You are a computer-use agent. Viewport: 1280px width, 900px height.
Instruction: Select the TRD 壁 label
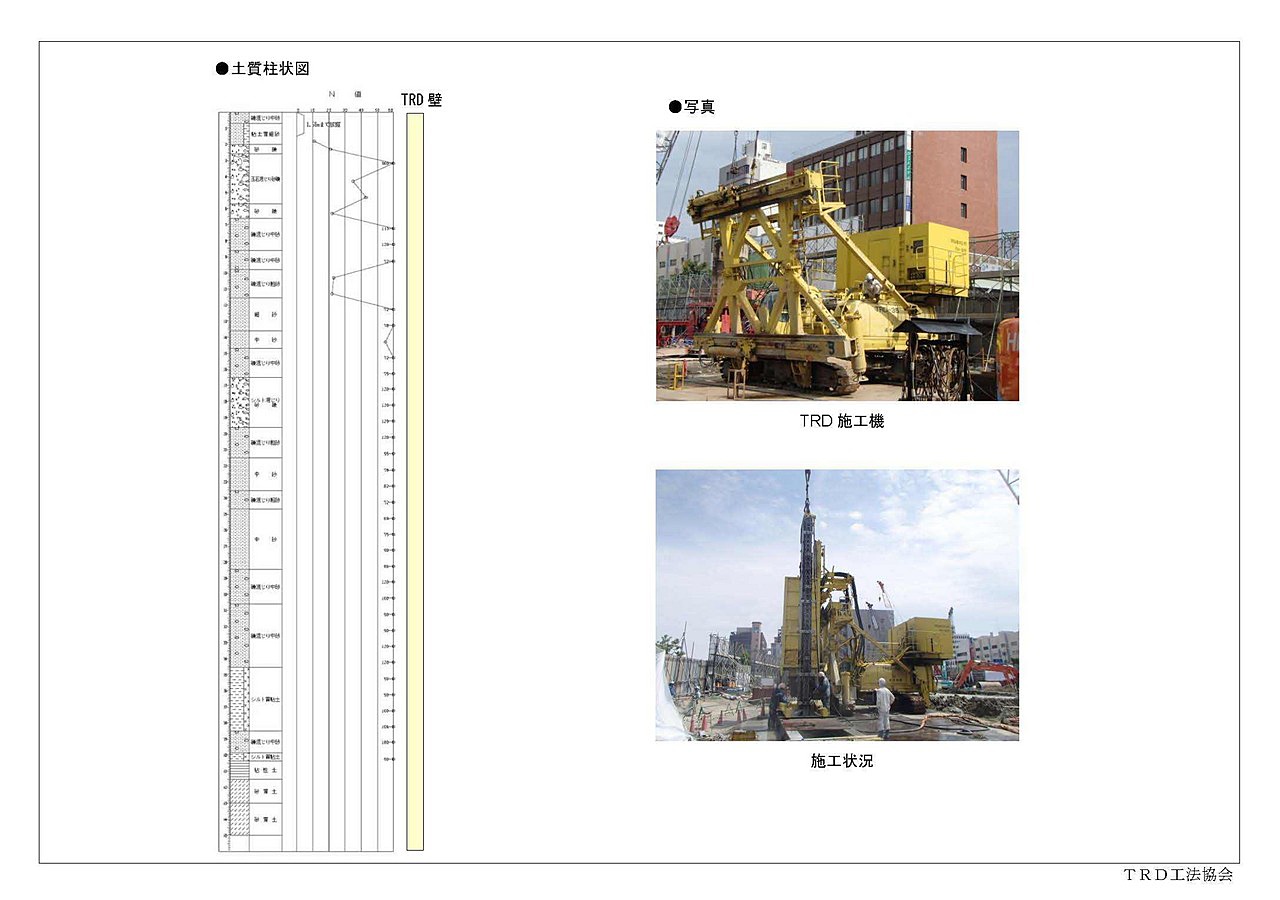coord(421,100)
